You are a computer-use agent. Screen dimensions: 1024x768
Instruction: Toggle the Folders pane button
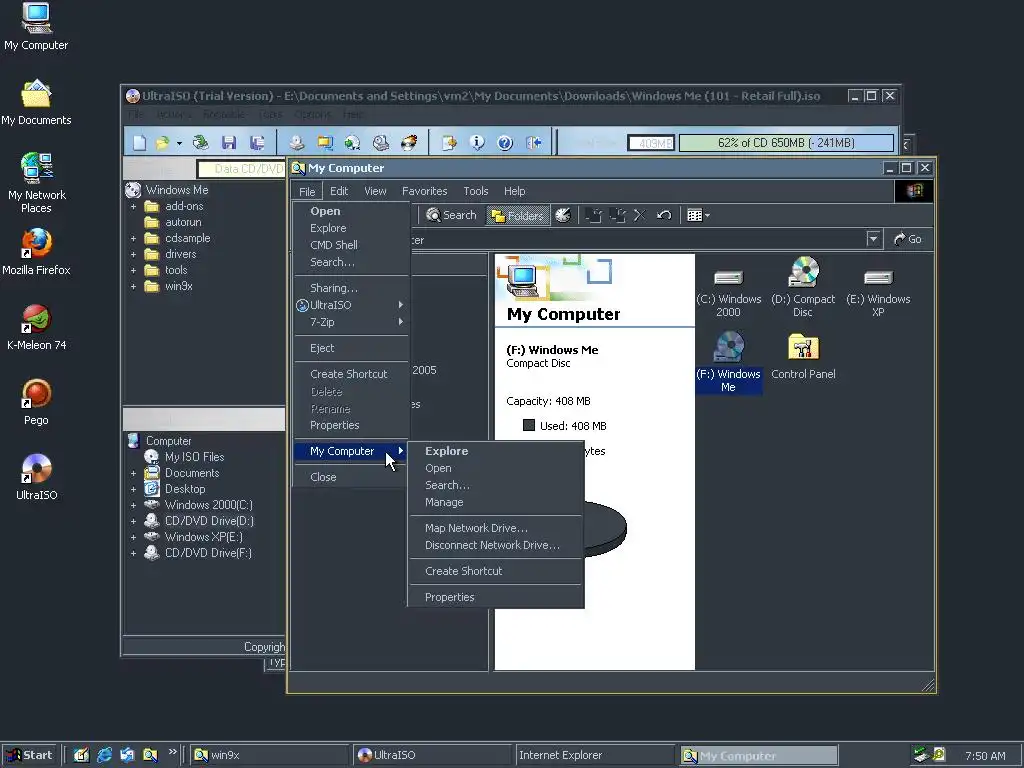point(517,216)
